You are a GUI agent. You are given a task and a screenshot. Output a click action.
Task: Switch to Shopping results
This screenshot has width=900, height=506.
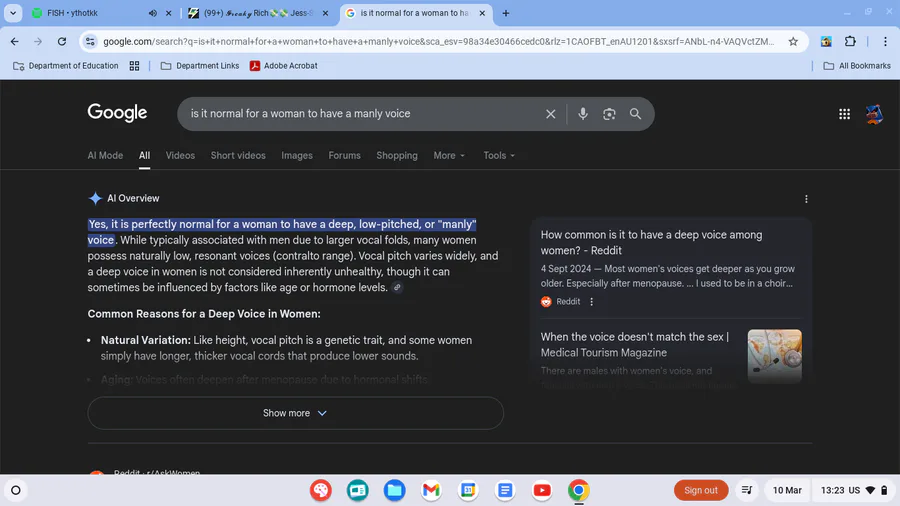click(x=397, y=155)
